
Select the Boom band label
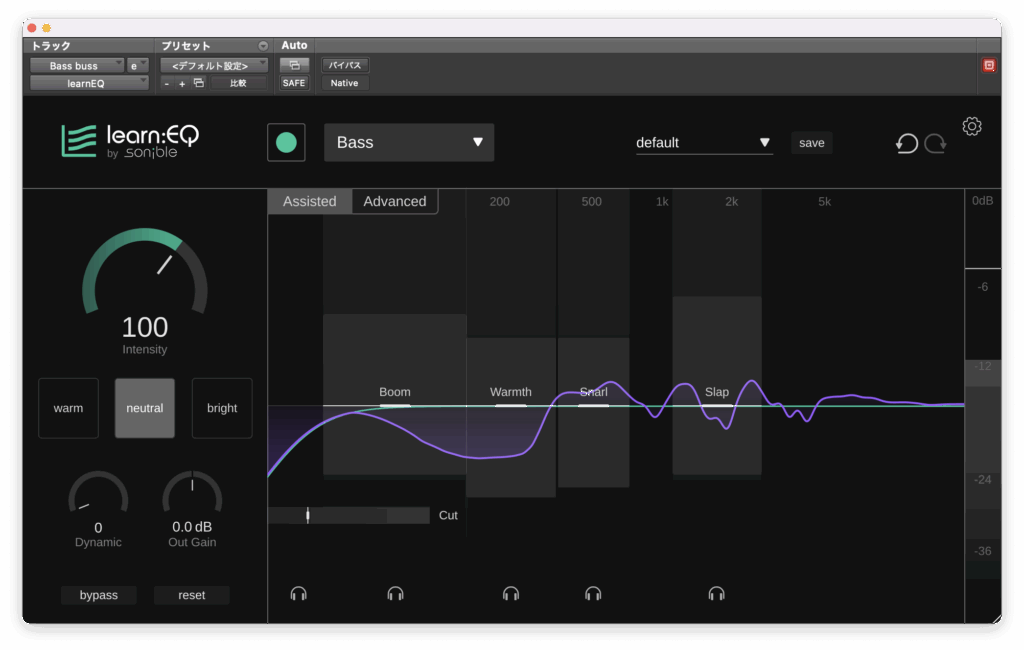click(x=395, y=392)
